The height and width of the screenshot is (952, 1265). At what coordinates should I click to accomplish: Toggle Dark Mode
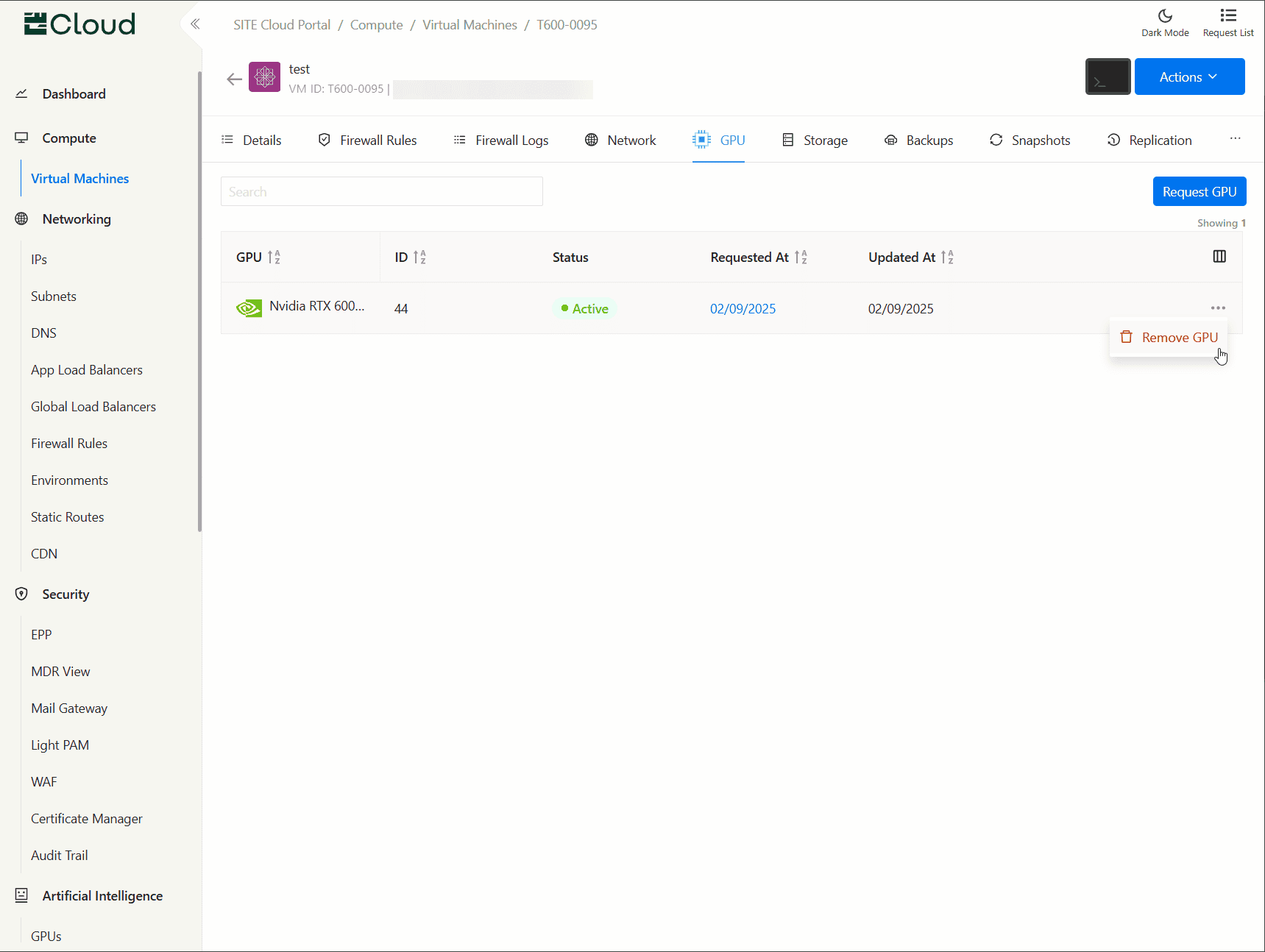[1165, 23]
